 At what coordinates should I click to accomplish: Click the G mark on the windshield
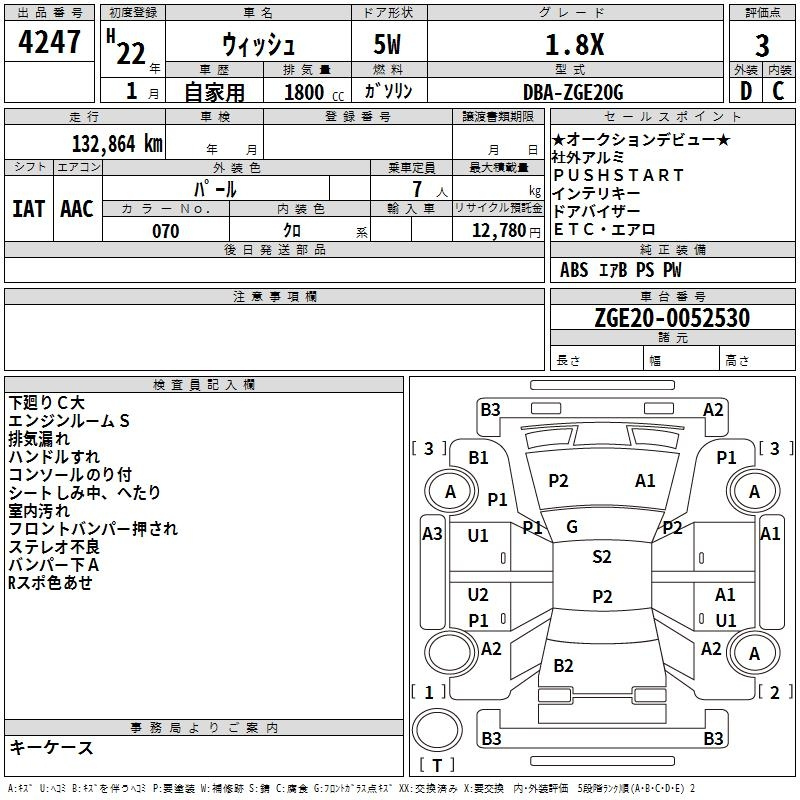point(572,527)
